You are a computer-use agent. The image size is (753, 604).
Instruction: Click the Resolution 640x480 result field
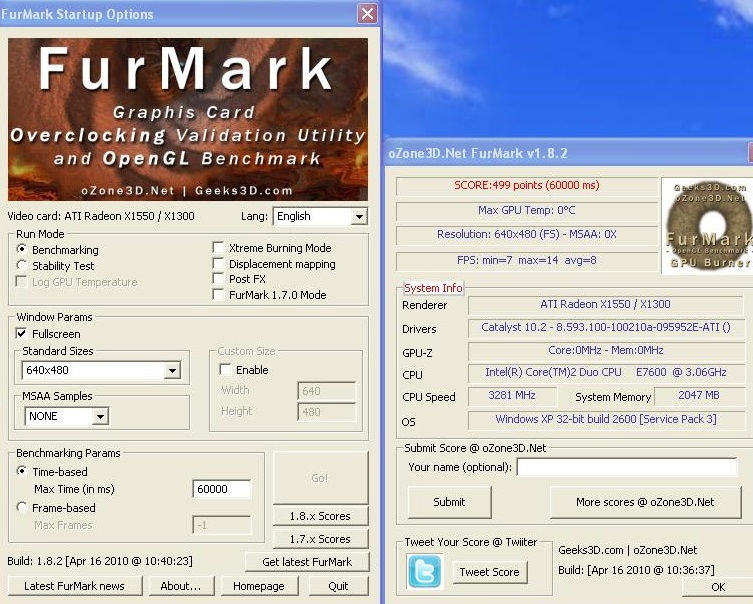[527, 234]
